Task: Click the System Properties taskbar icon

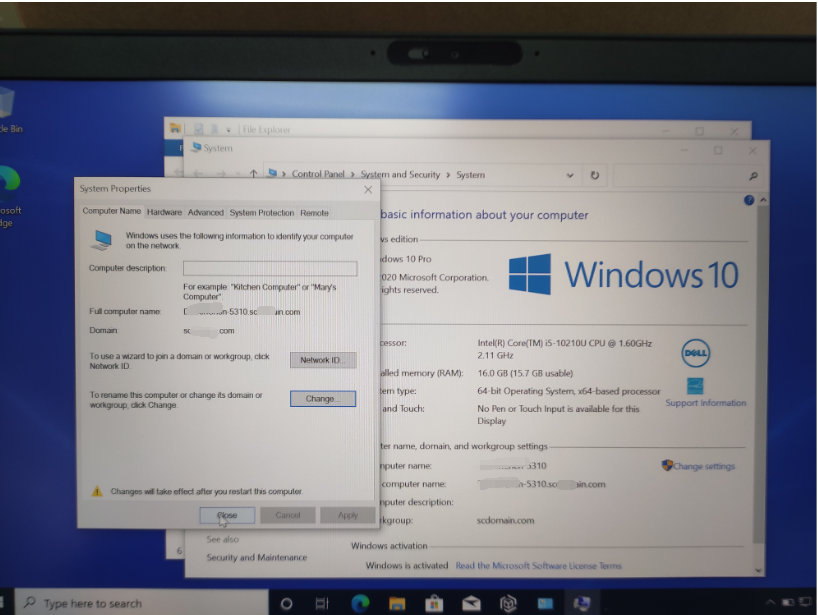Action: point(582,604)
